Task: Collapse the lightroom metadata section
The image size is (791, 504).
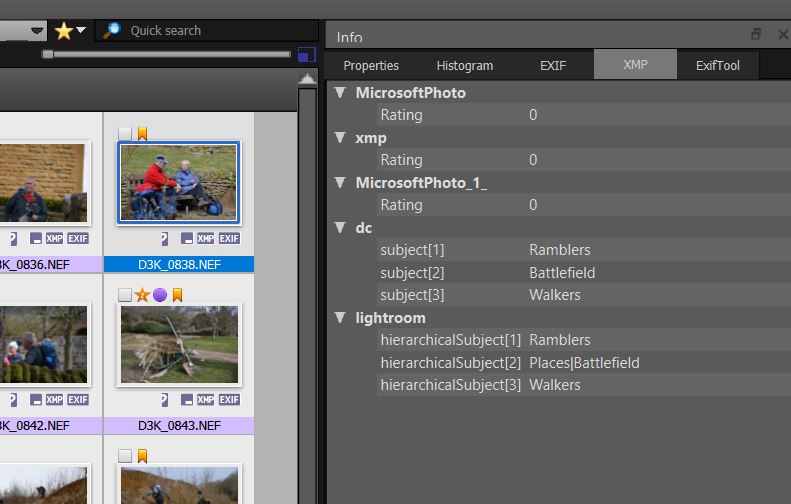Action: 340,318
